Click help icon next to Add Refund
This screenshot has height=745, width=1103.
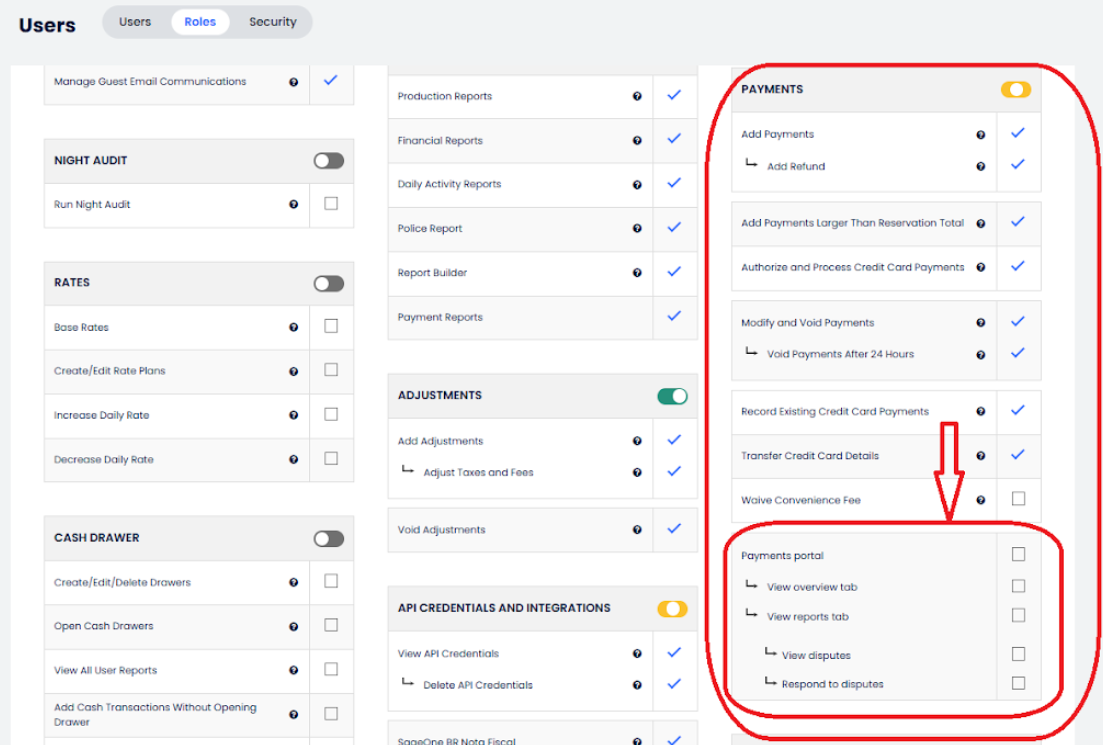tap(981, 166)
